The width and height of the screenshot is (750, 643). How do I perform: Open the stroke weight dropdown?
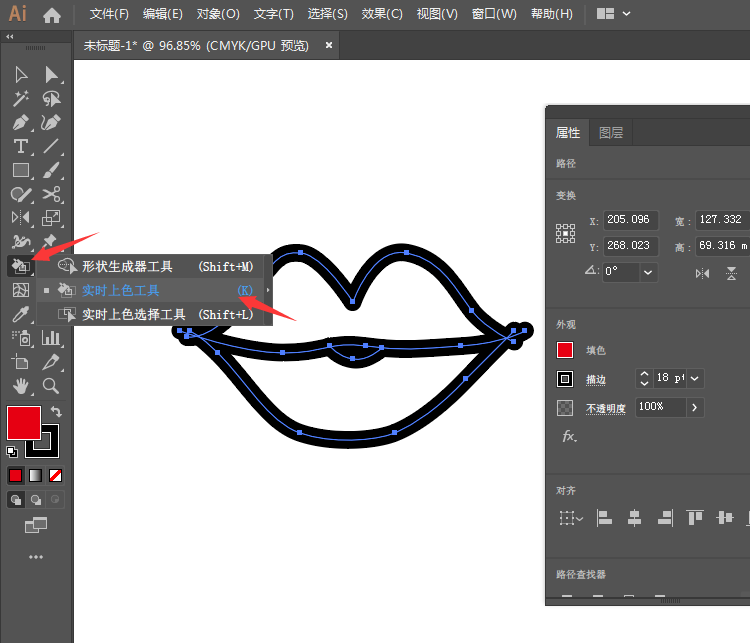click(695, 378)
